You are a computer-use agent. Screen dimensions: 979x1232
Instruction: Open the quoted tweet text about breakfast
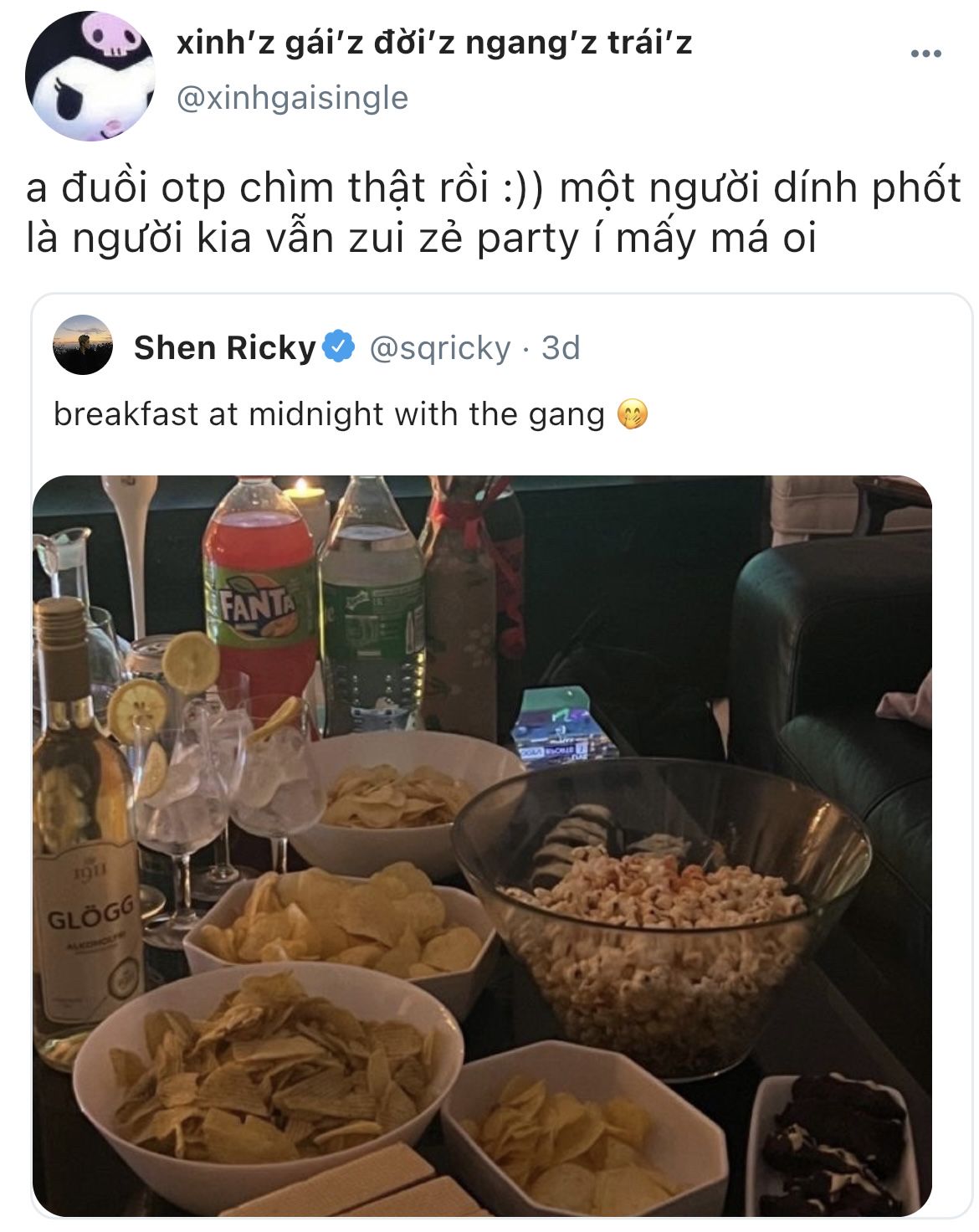click(x=329, y=414)
